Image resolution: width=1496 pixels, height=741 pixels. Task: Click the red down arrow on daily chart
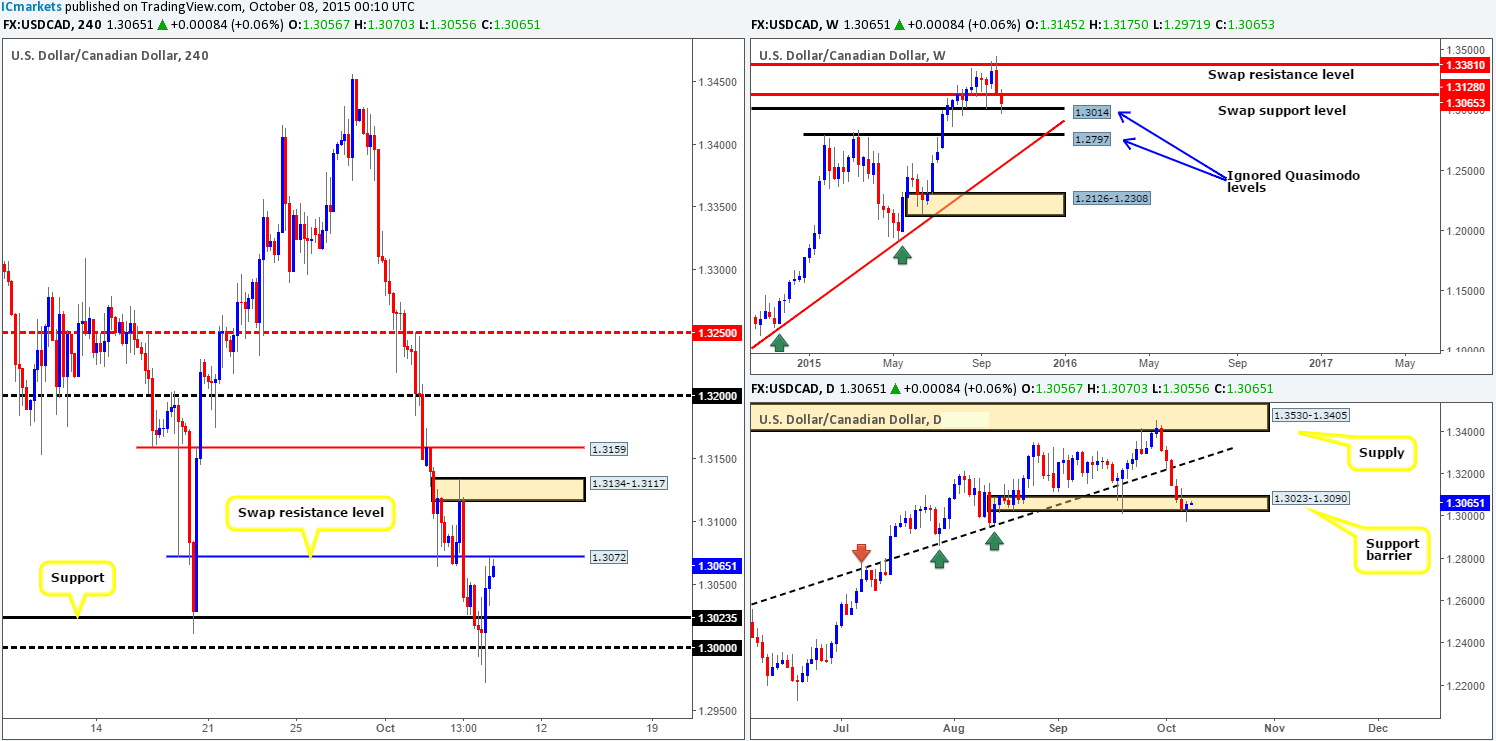tap(861, 553)
